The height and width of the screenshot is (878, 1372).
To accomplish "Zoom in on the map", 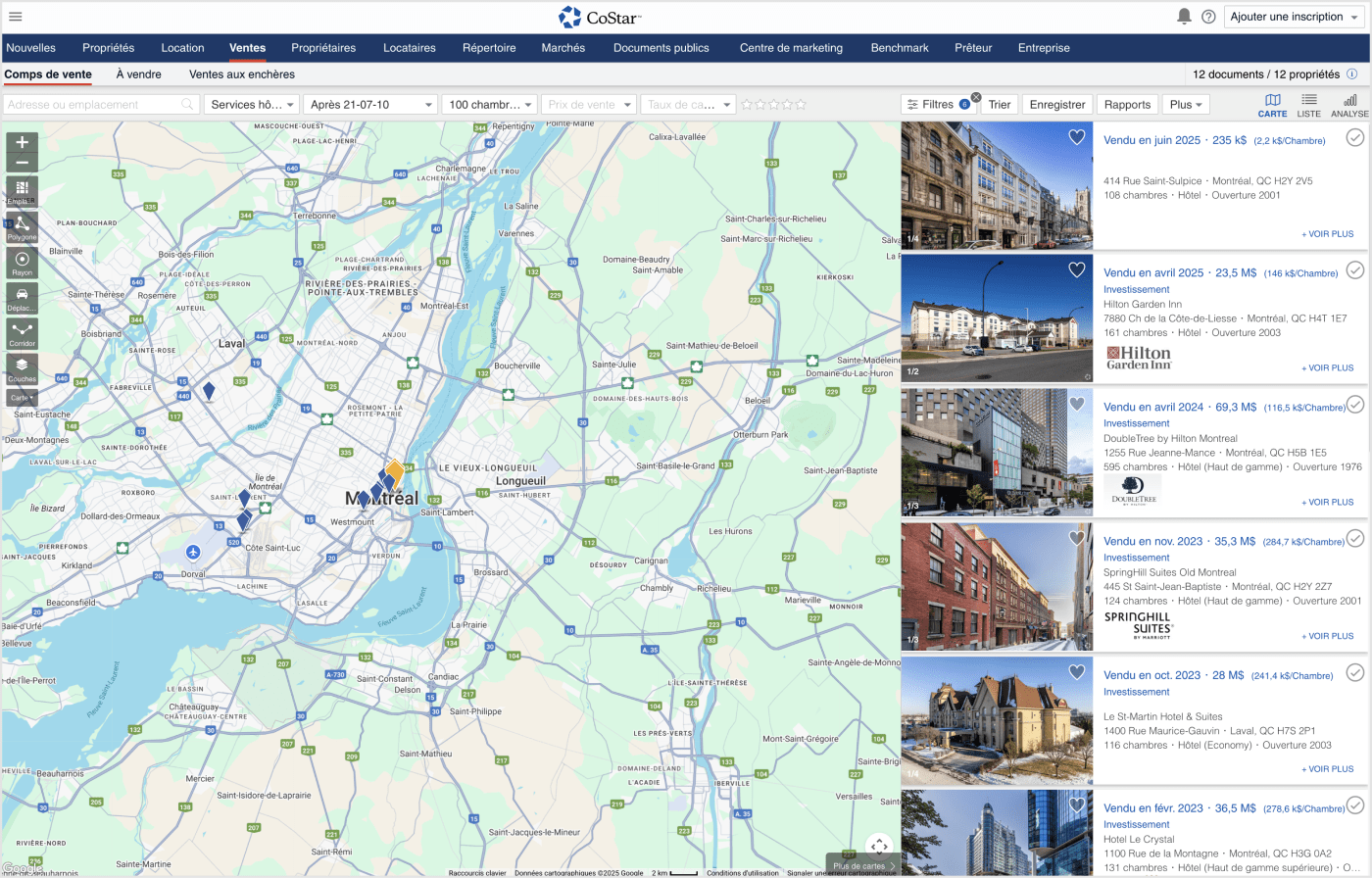I will tap(22, 142).
